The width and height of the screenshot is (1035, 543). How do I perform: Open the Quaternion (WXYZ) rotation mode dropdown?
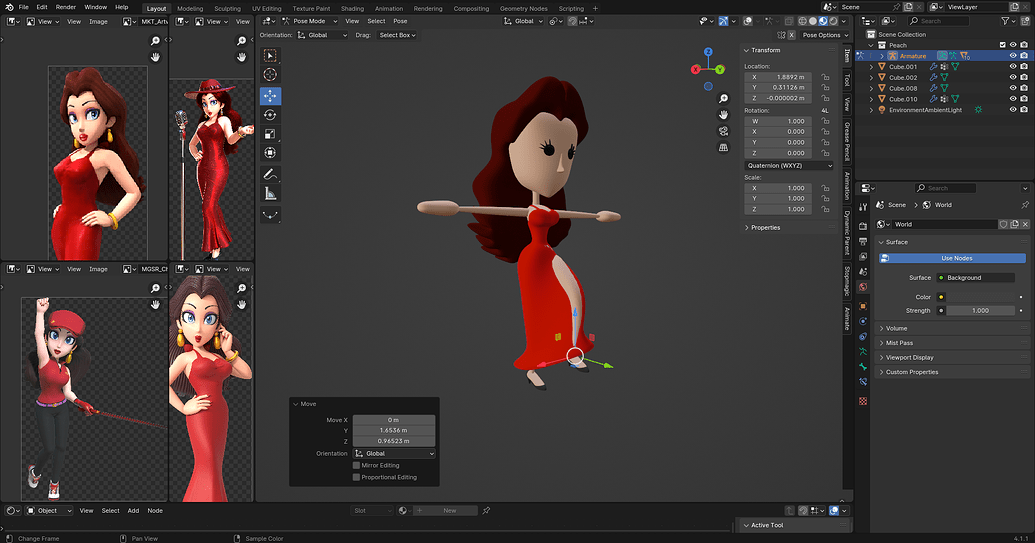point(789,166)
